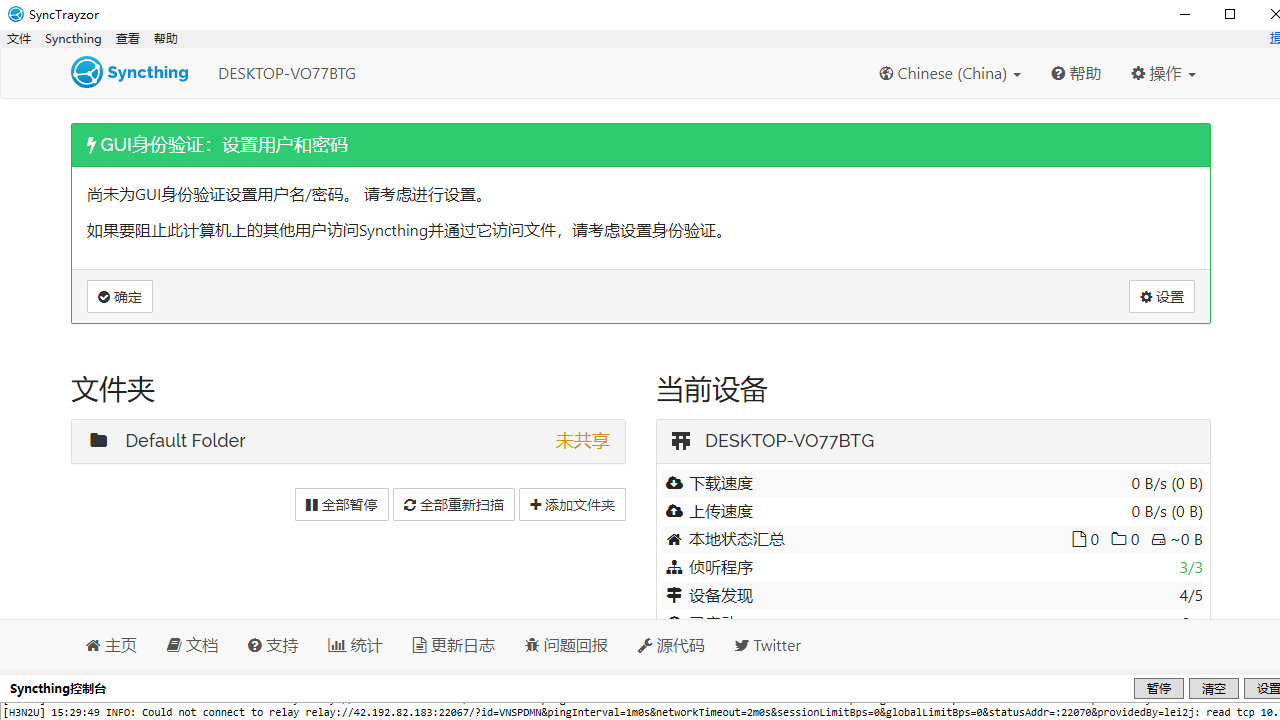Click the DESKTOP-VO77BTG navbar device name
Screen dimensions: 1280x720
[x=287, y=74]
